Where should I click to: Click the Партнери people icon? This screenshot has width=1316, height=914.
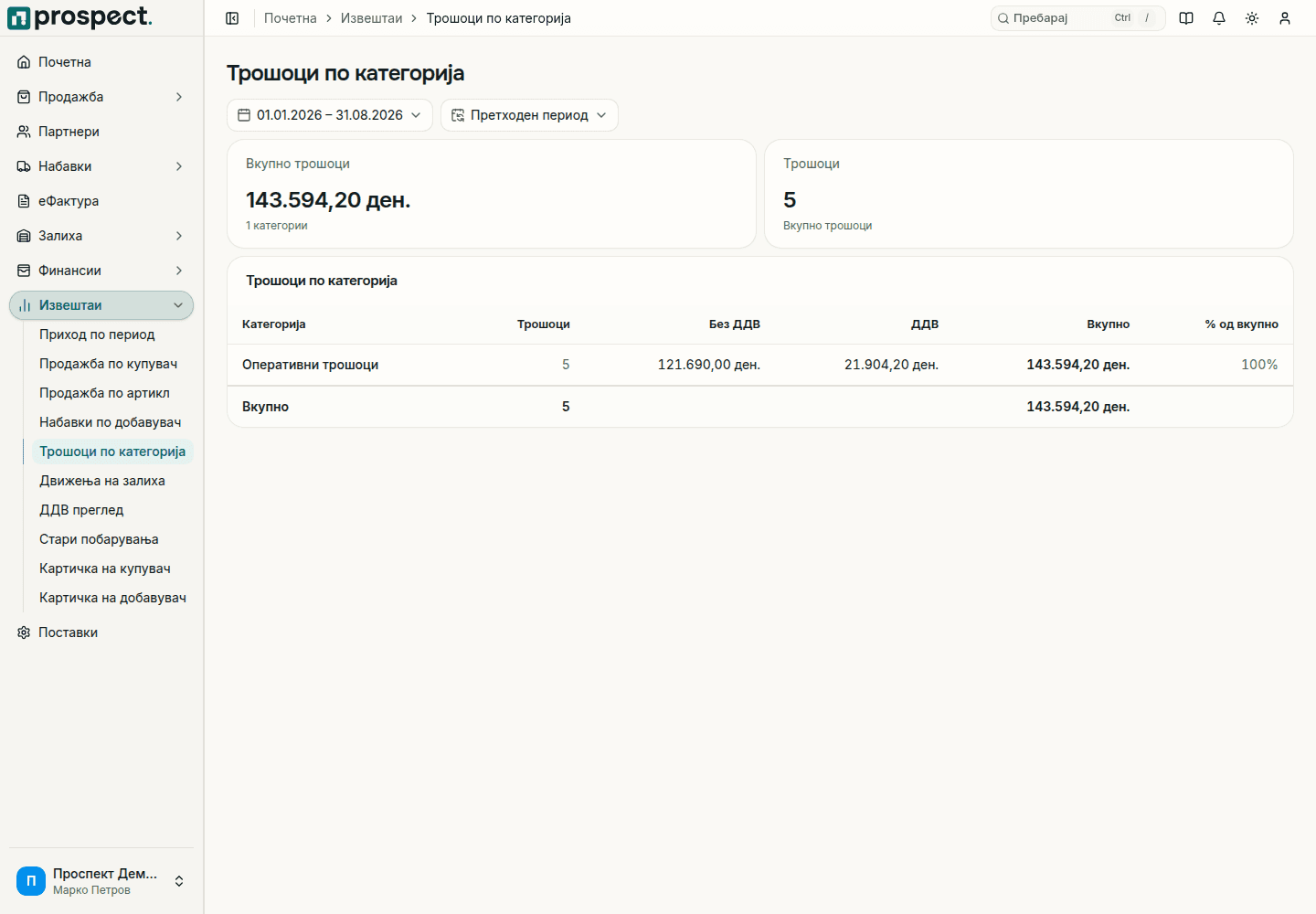point(24,132)
